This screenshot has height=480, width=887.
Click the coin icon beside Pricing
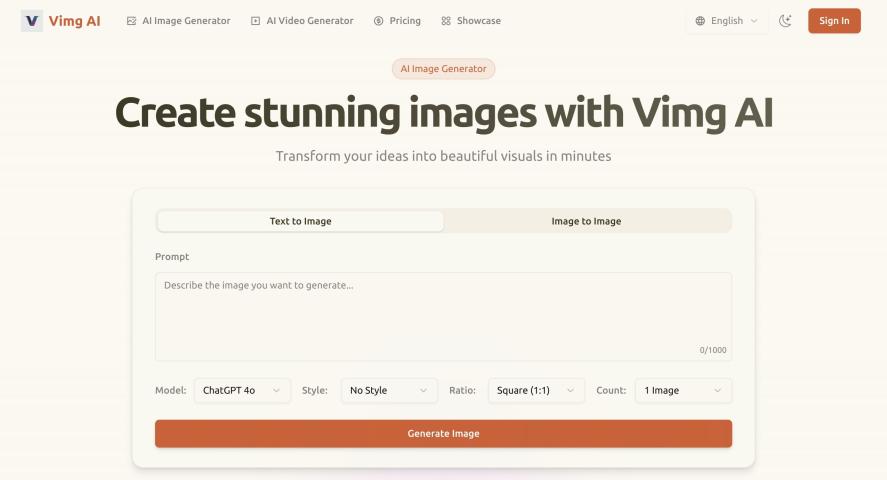pos(378,21)
